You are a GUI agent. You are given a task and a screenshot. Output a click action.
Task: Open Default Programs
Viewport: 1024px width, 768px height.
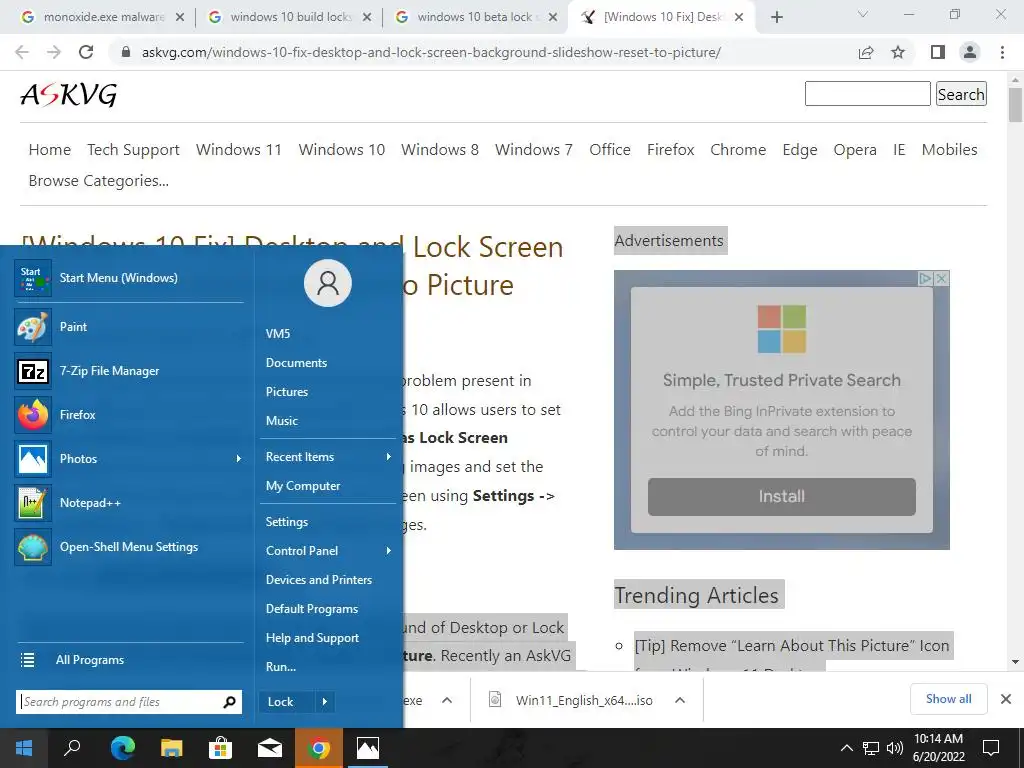click(x=312, y=609)
